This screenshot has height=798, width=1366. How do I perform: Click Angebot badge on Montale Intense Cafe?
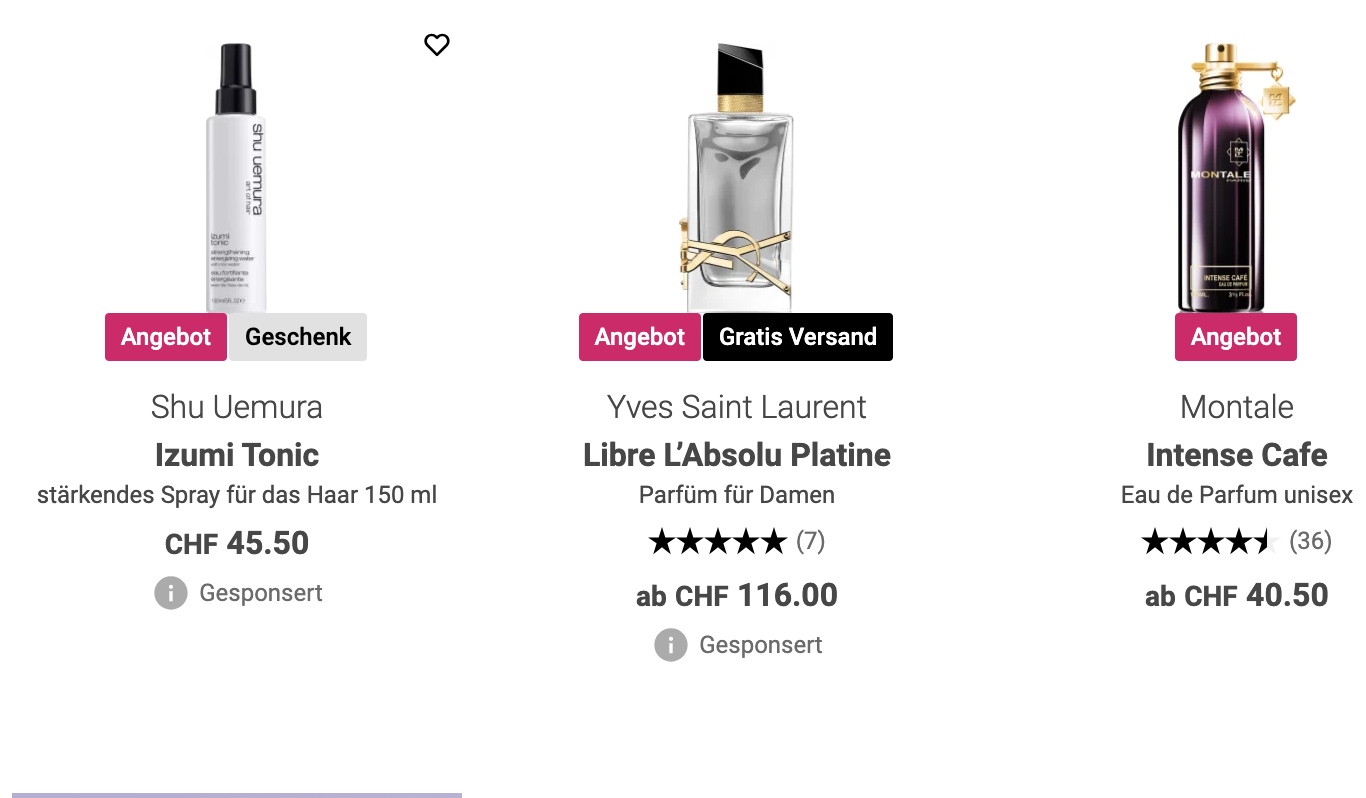1236,337
